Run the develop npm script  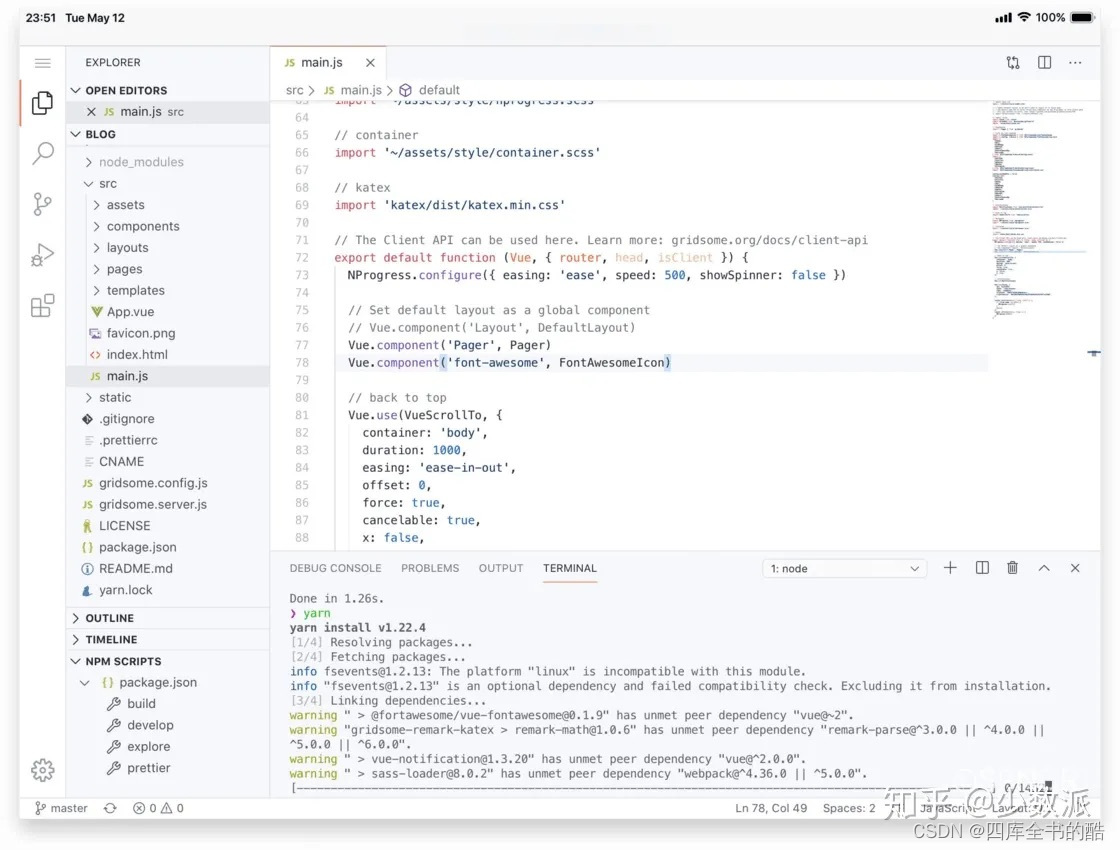coord(150,725)
